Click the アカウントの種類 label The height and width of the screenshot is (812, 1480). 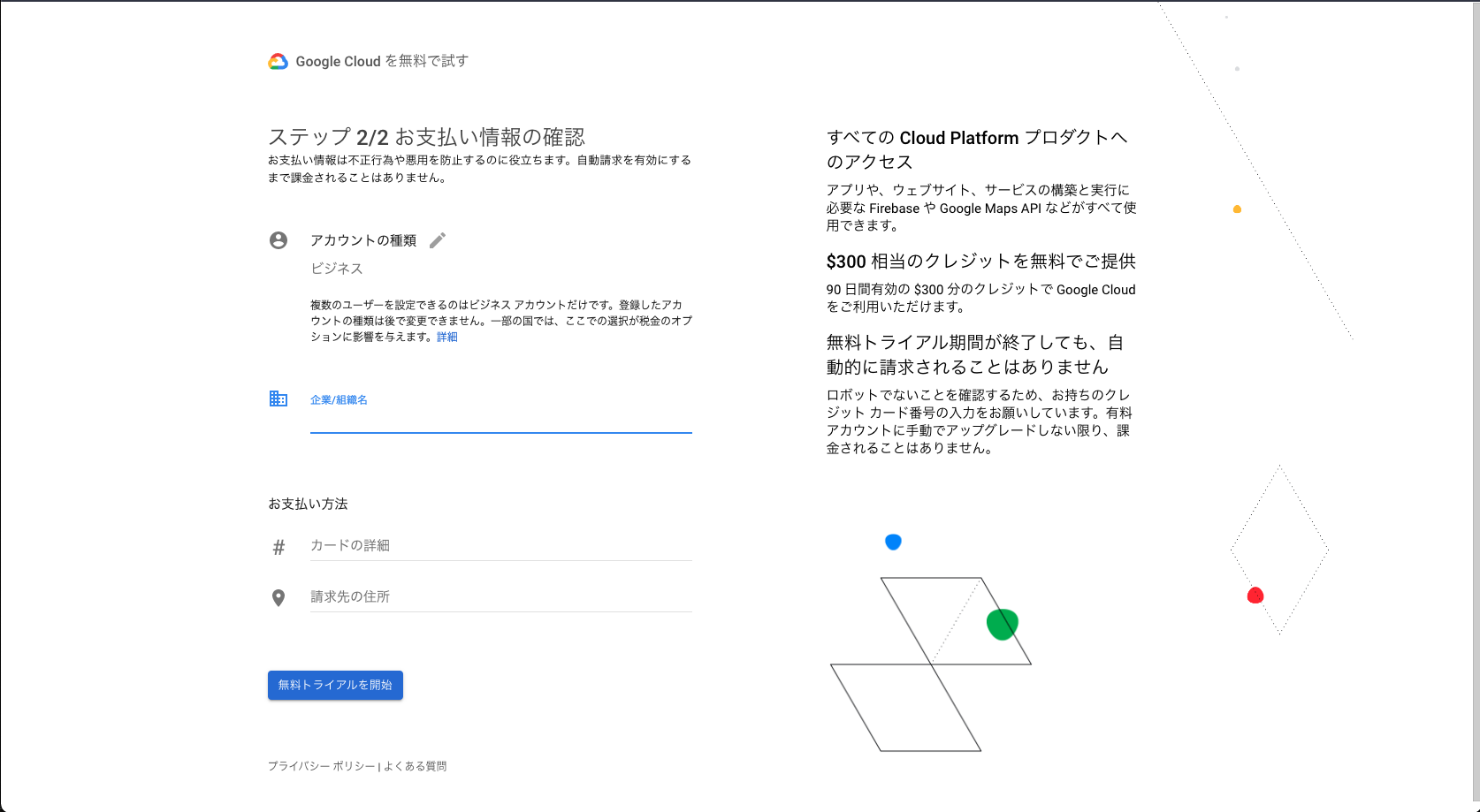coord(363,240)
